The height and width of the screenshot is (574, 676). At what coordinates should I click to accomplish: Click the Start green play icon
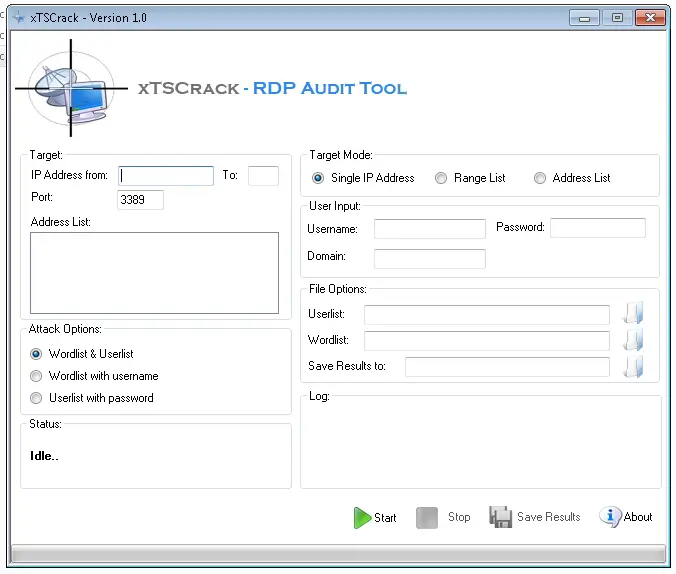362,518
